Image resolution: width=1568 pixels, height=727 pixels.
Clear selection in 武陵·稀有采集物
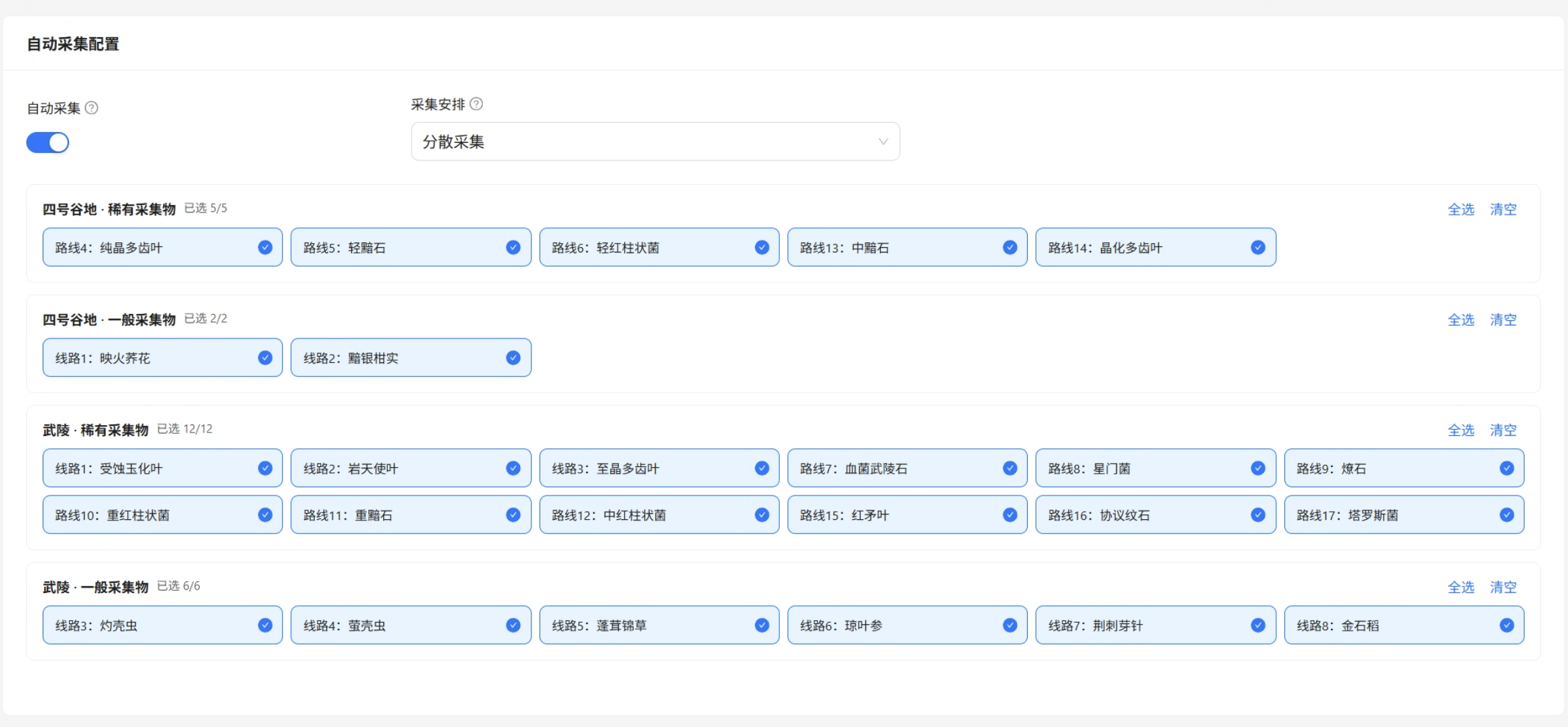click(1503, 430)
